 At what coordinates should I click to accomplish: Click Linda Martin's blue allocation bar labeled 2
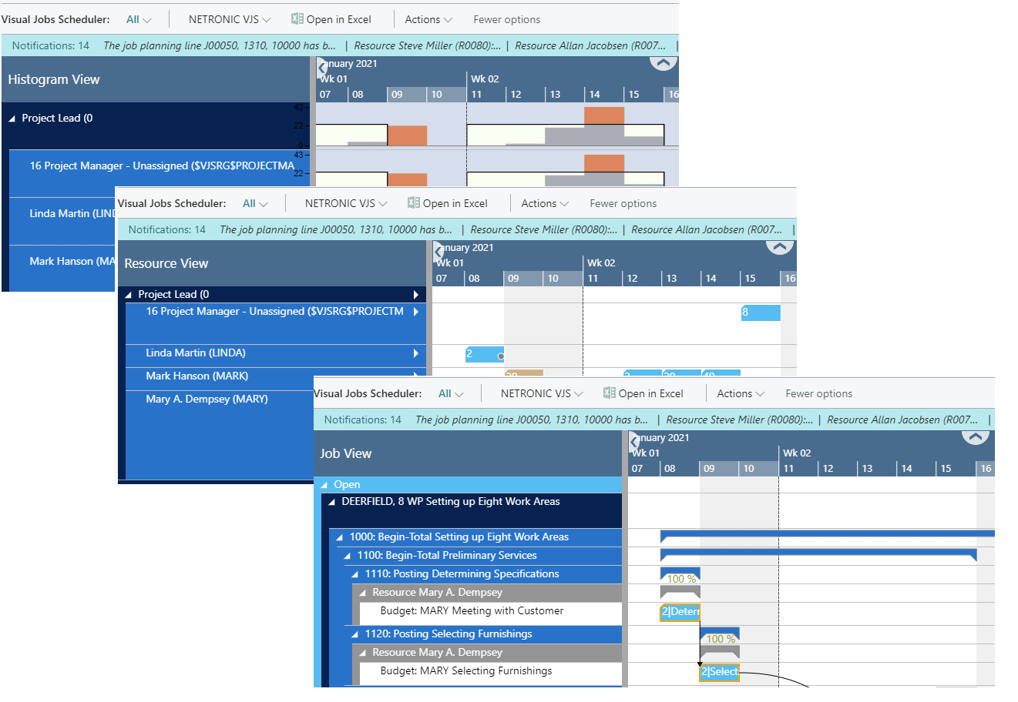[x=484, y=354]
